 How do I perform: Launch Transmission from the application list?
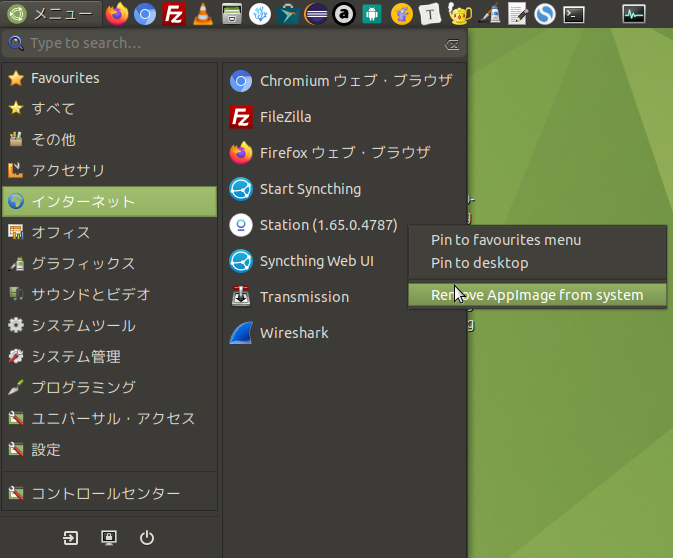coord(304,297)
